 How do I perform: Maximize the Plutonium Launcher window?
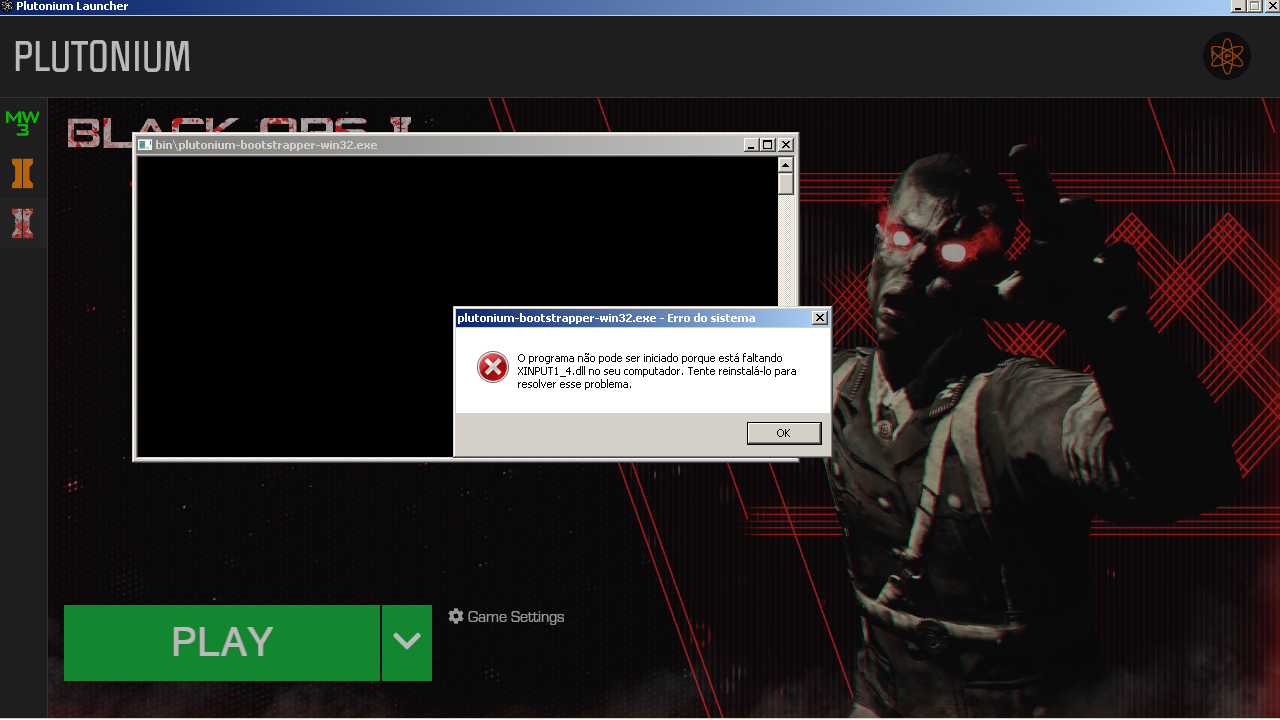tap(1254, 6)
